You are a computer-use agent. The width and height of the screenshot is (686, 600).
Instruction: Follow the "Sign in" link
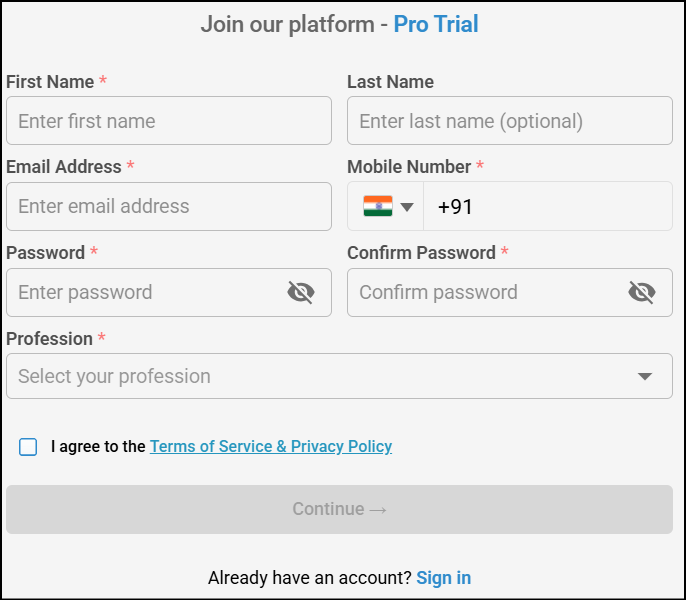(444, 578)
